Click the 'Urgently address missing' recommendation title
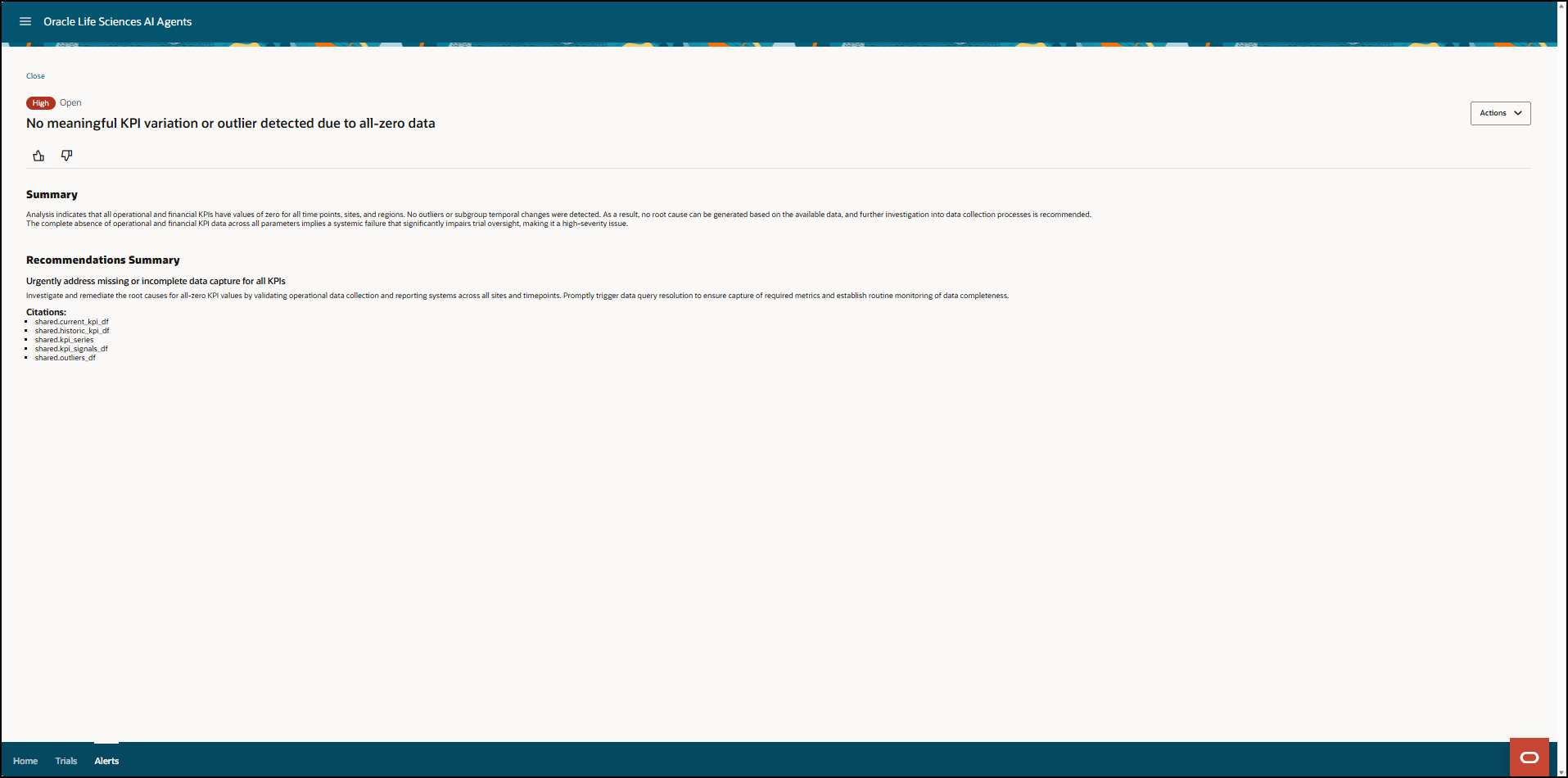 pos(156,281)
